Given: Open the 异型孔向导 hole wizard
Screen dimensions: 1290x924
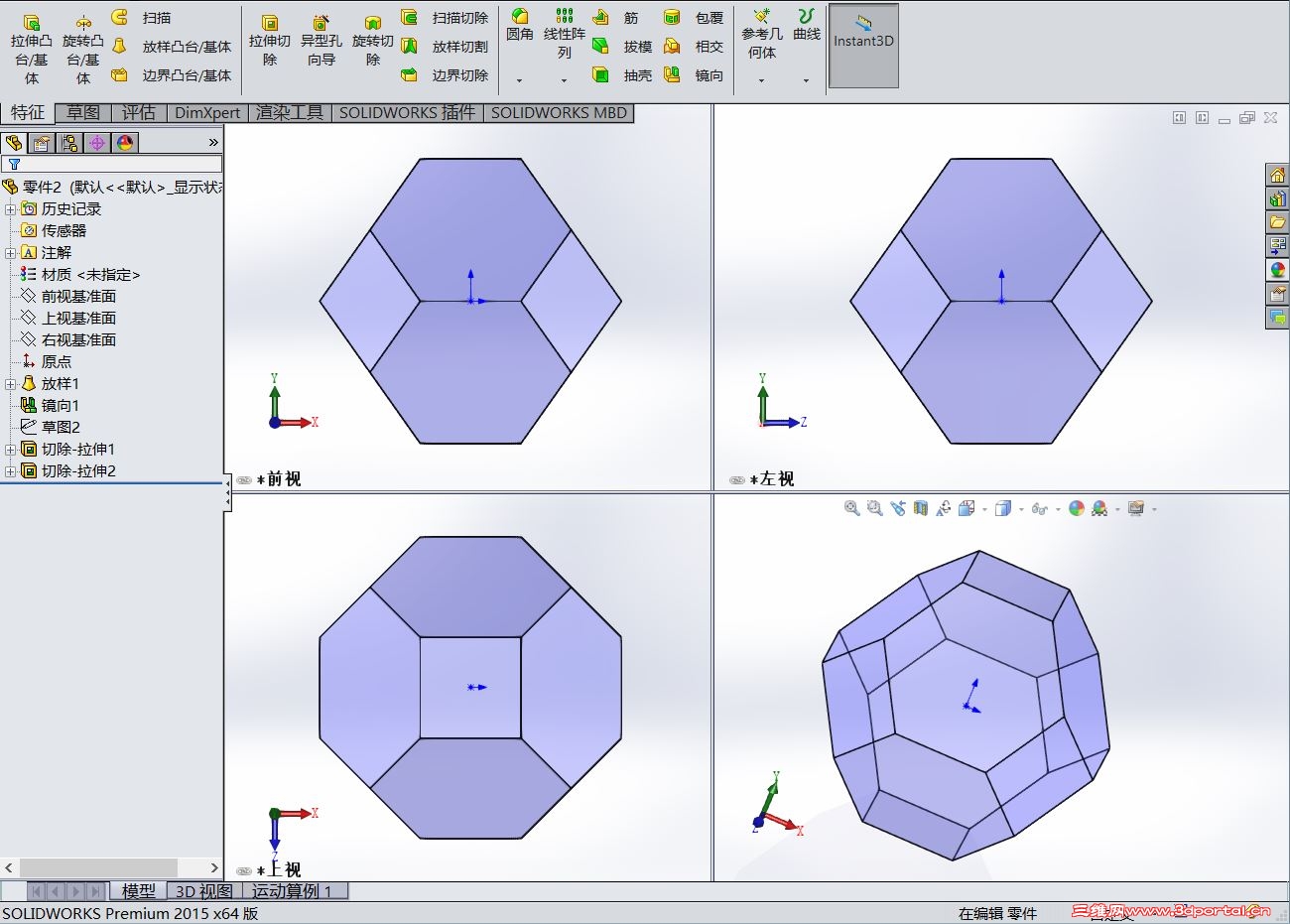Looking at the screenshot, I should 322,41.
